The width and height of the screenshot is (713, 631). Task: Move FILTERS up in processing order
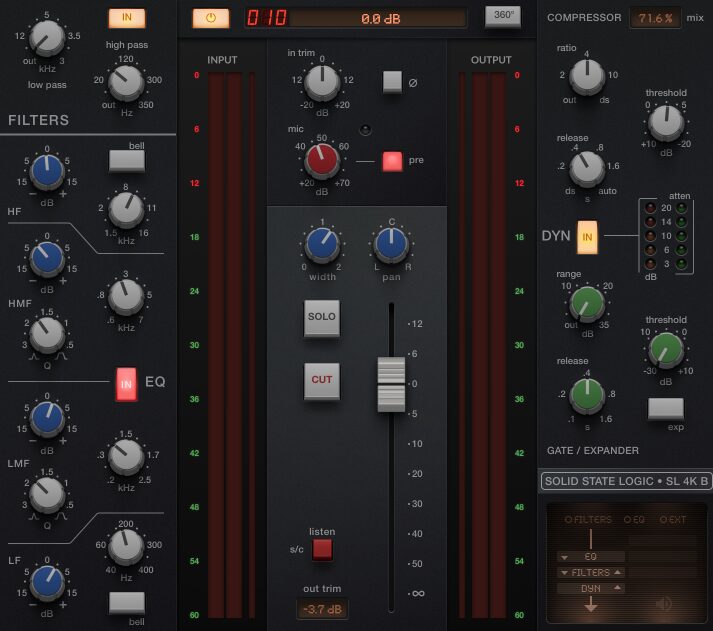point(619,572)
